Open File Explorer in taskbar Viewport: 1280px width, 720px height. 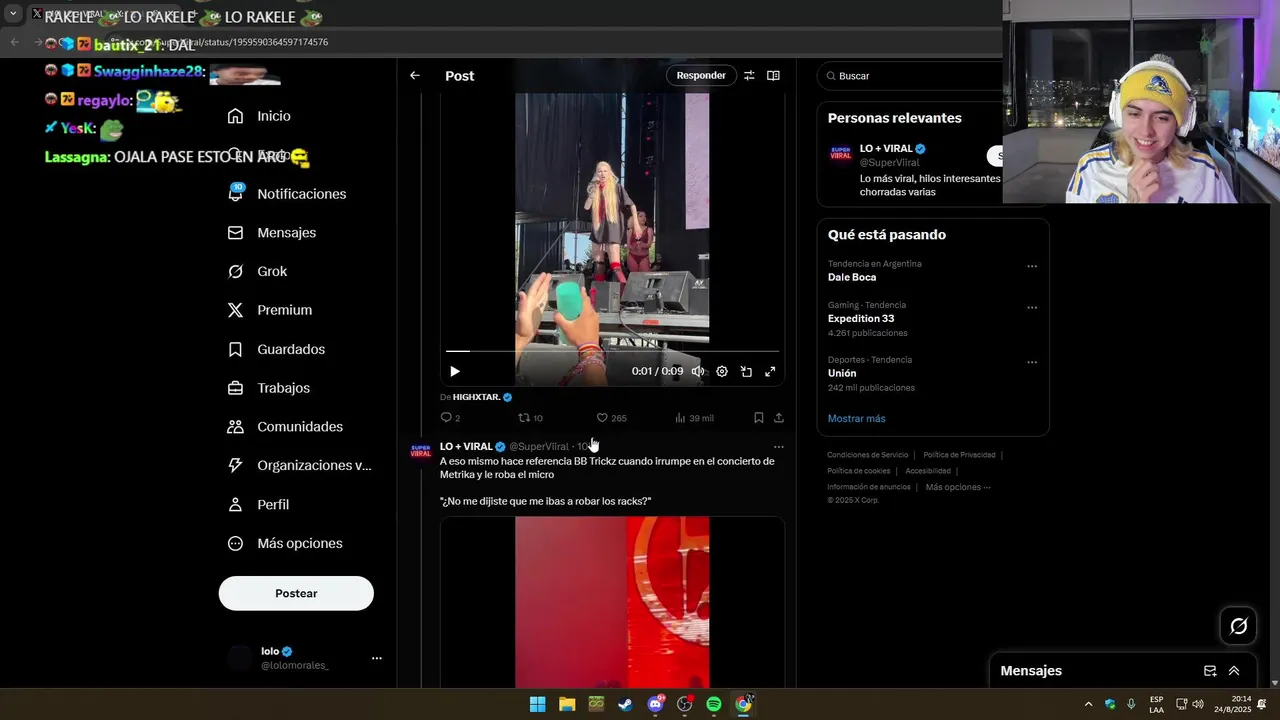pos(567,704)
